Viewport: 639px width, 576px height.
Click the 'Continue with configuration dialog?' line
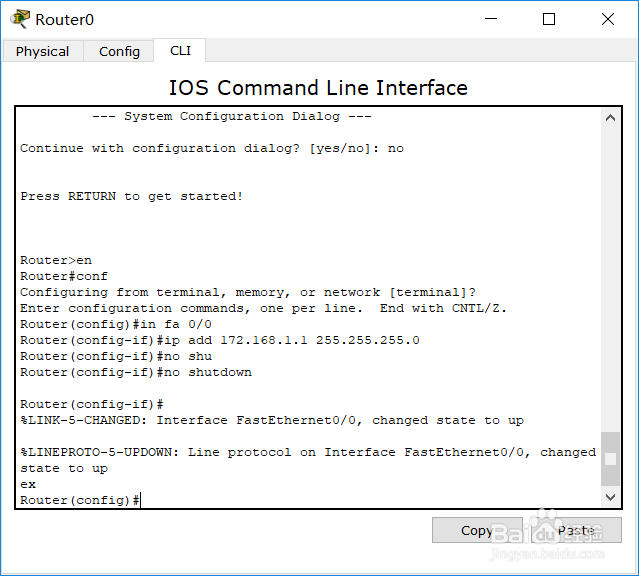[212, 148]
